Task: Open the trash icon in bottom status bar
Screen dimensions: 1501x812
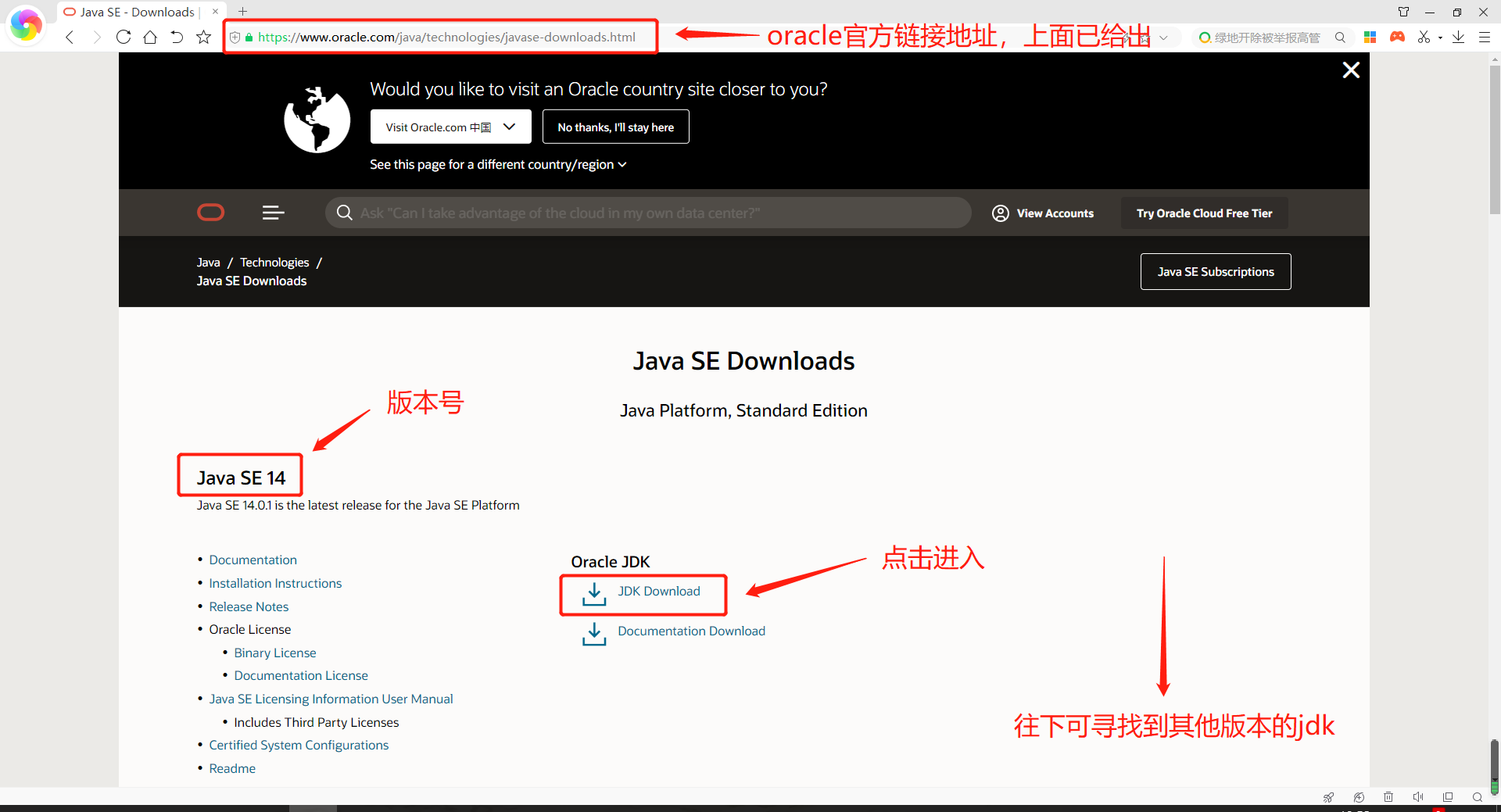Action: point(1388,796)
